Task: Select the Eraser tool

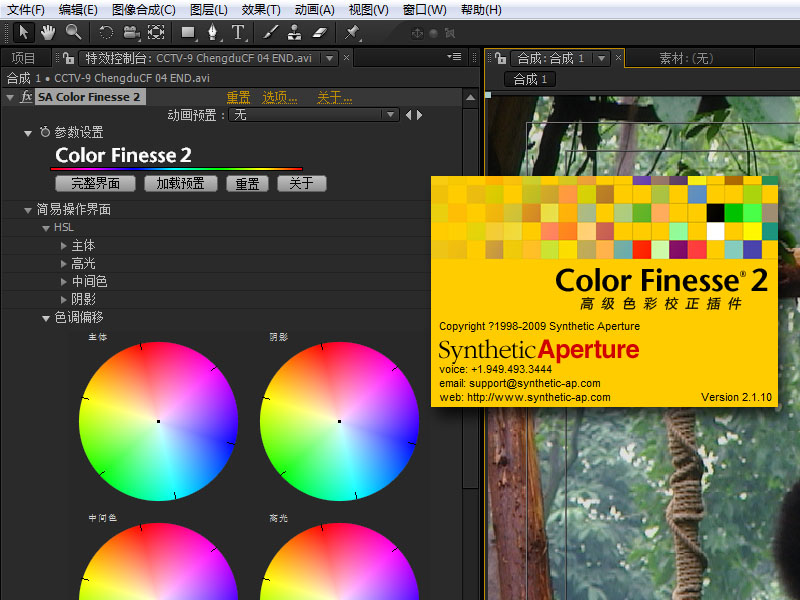Action: [319, 33]
